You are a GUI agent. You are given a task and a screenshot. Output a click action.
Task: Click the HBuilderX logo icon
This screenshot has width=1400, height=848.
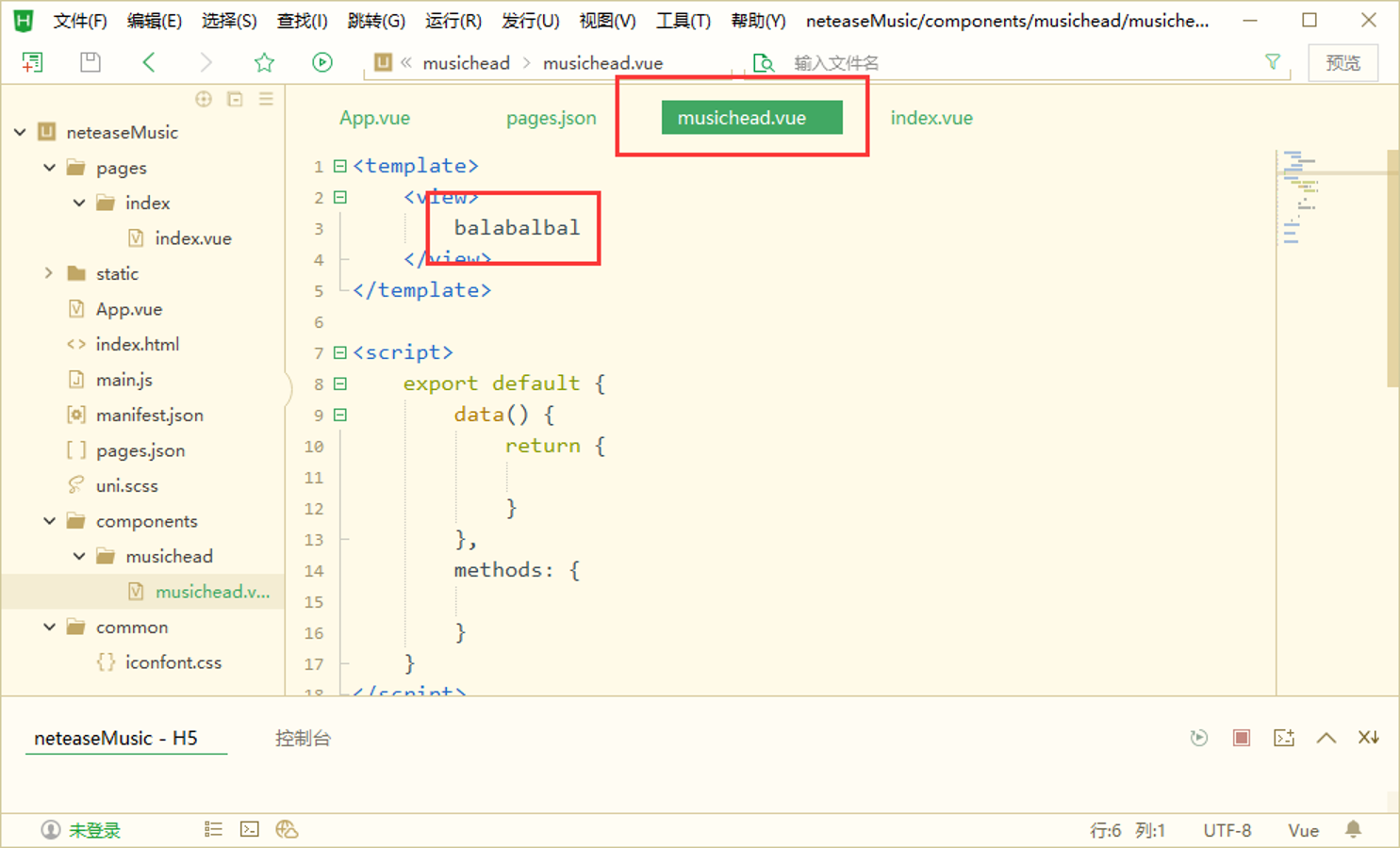point(24,21)
